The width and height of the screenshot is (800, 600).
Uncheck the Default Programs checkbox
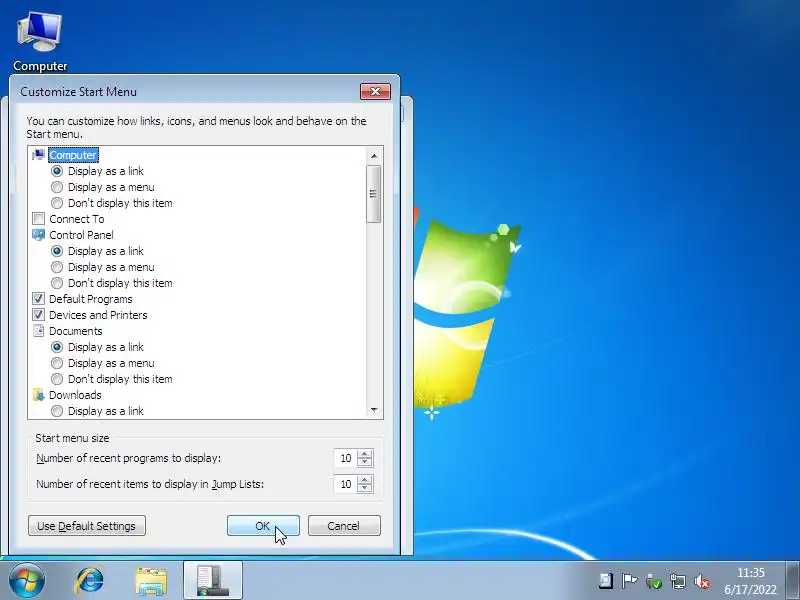[x=38, y=299]
